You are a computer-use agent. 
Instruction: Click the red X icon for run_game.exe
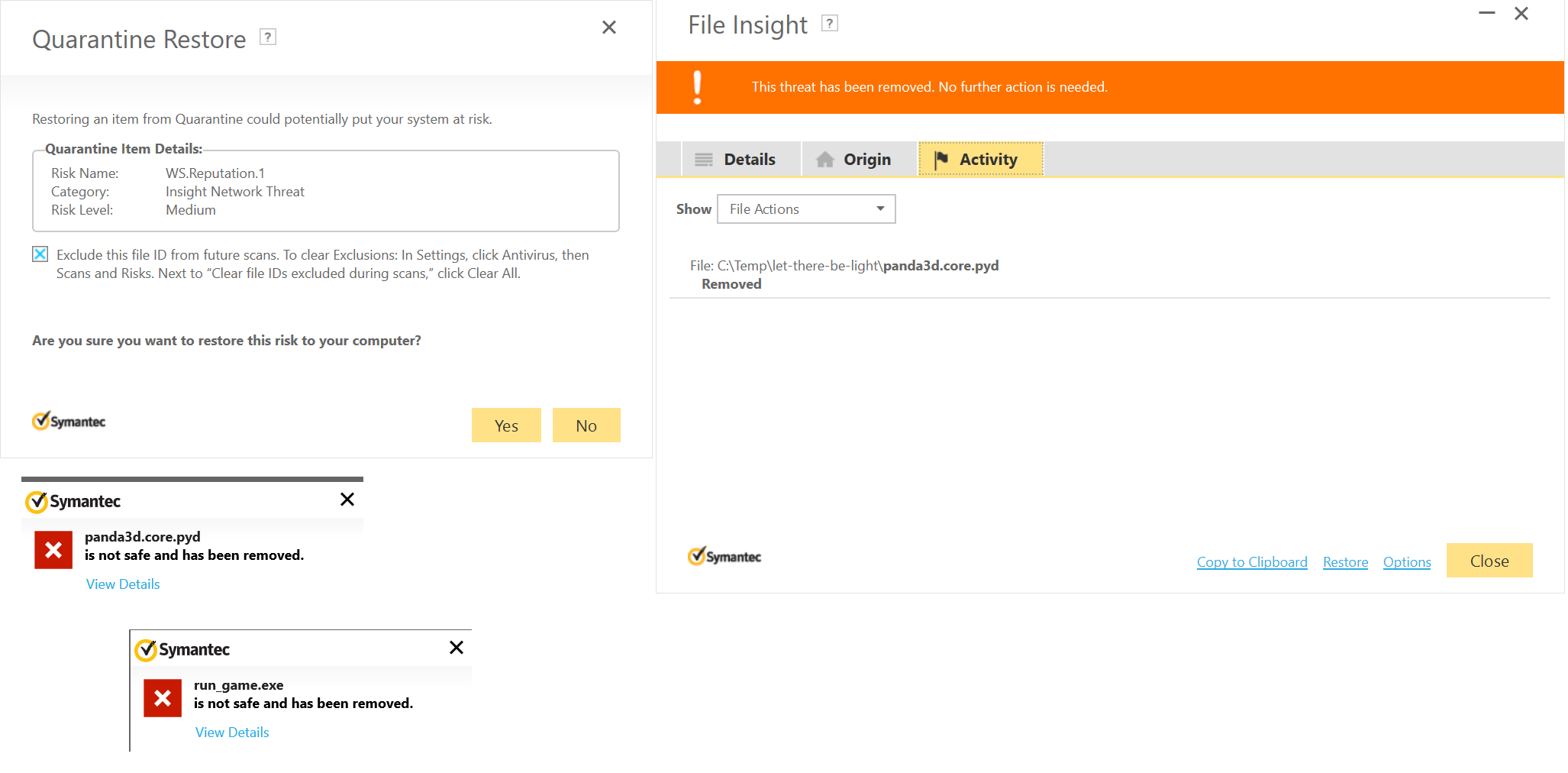(163, 698)
